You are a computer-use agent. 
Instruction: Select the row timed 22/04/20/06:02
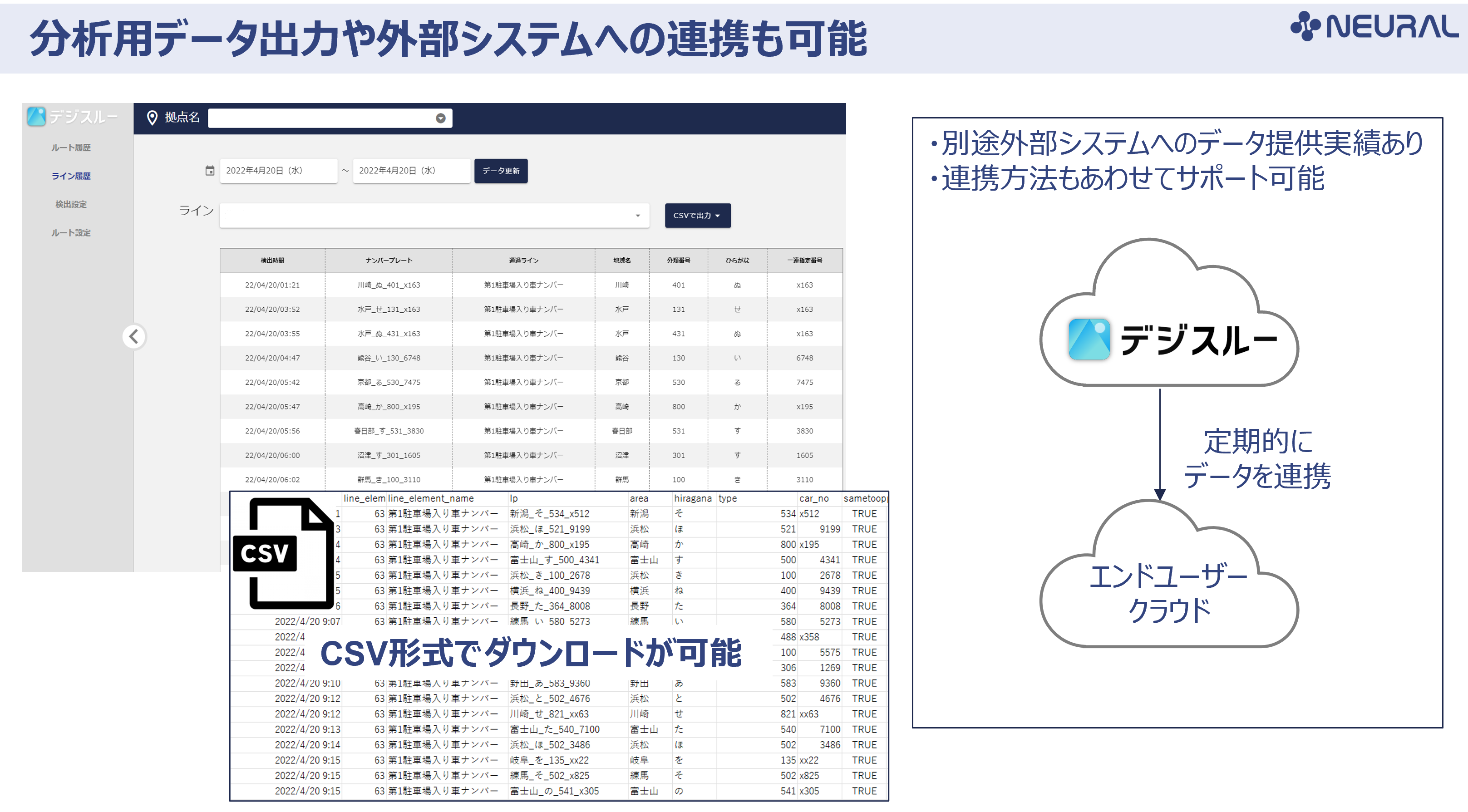coord(531,480)
